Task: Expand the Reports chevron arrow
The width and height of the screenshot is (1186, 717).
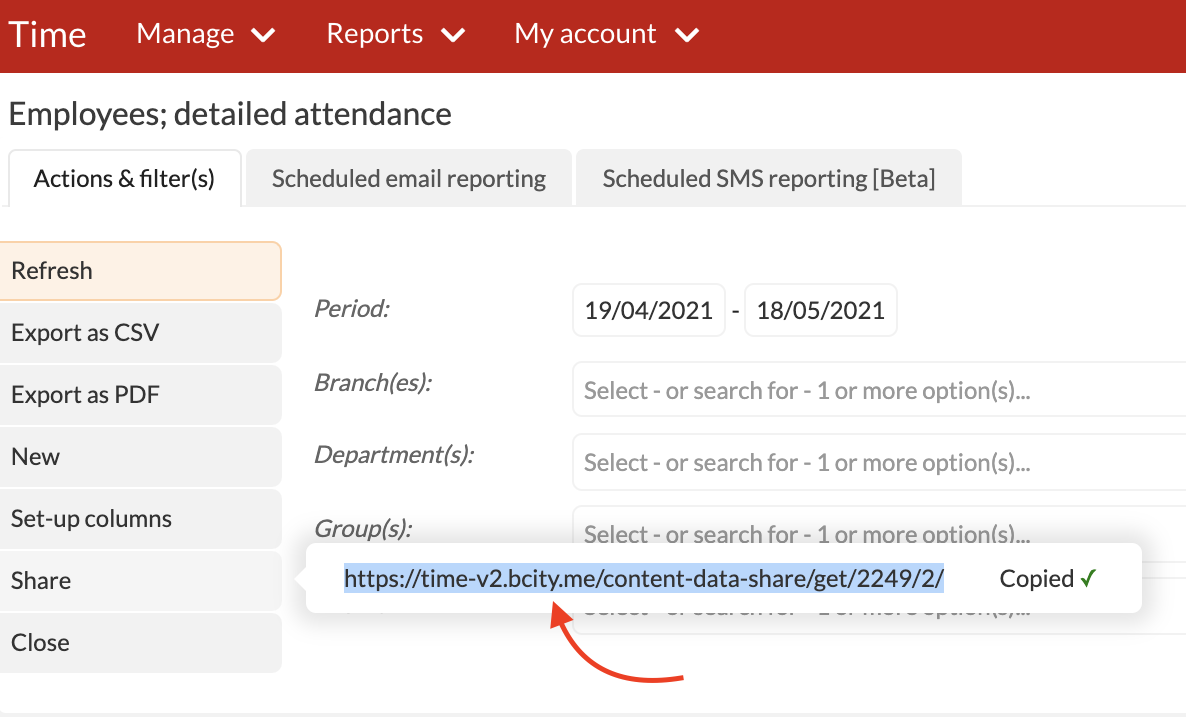Action: click(x=453, y=35)
